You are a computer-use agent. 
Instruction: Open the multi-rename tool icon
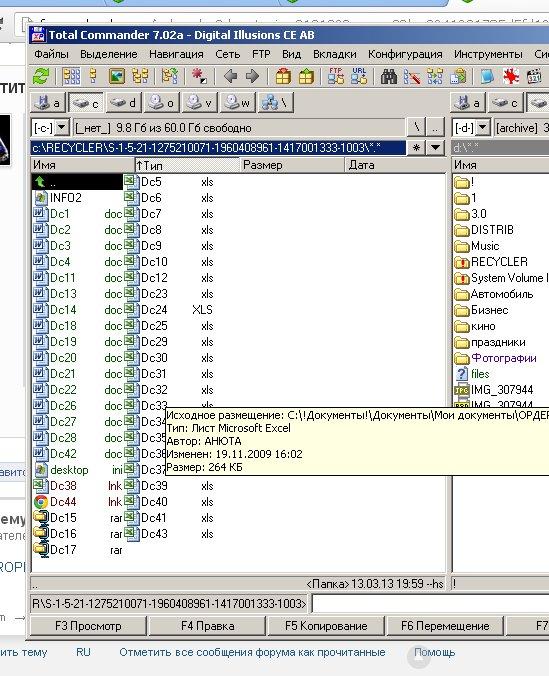(x=412, y=77)
